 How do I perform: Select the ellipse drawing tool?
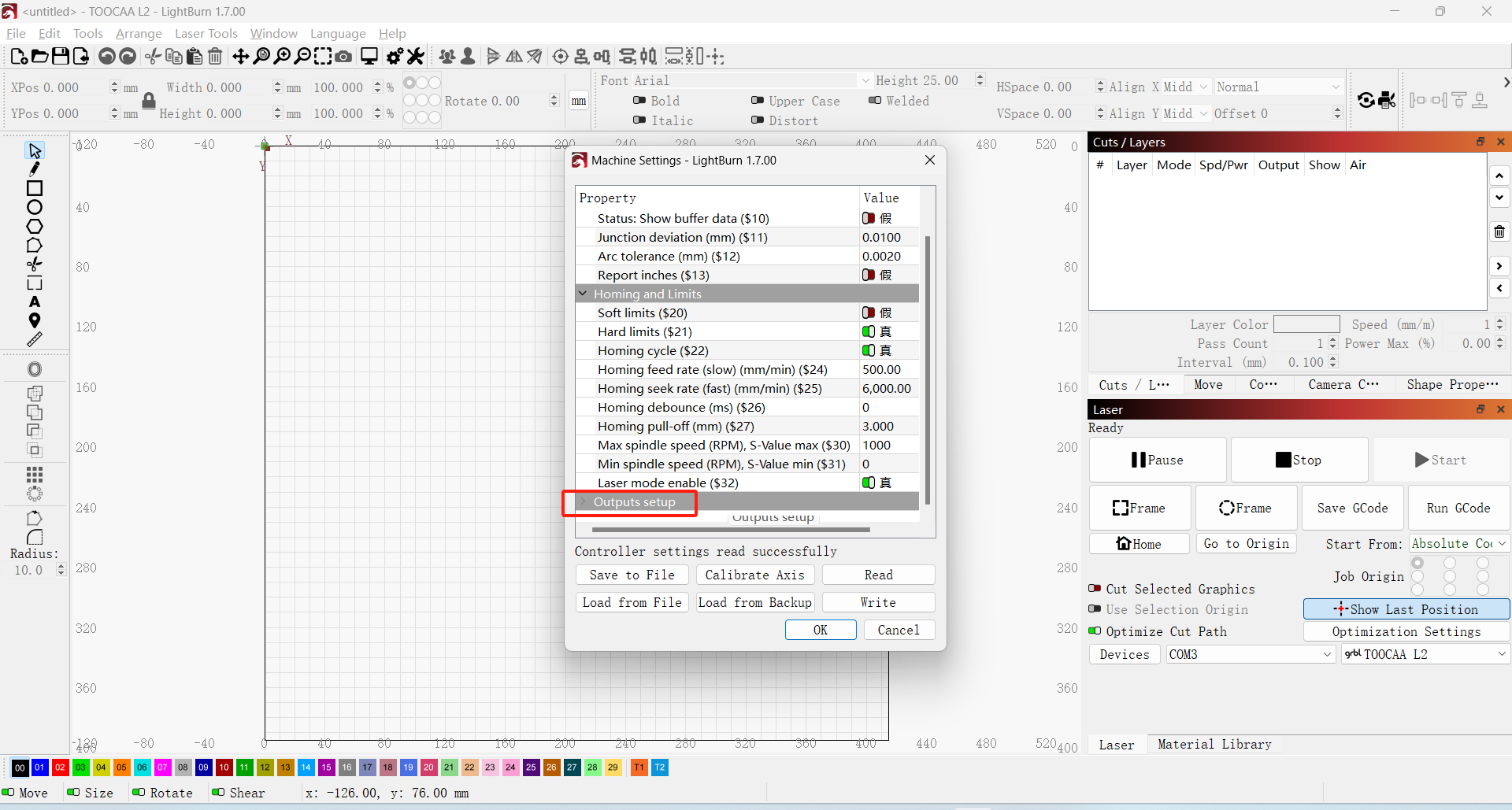pos(35,207)
